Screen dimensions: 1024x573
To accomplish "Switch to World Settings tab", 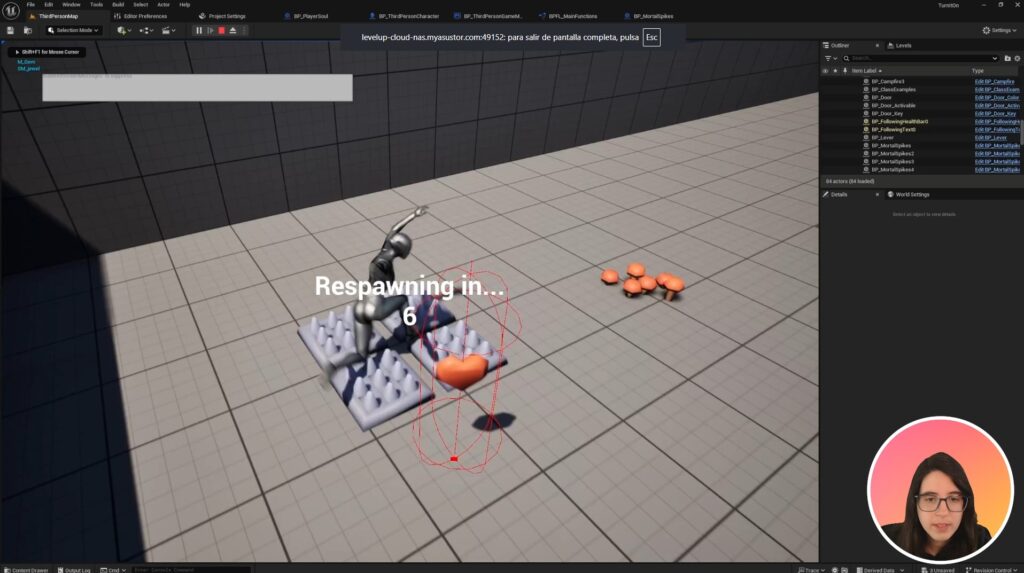I will tap(908, 195).
